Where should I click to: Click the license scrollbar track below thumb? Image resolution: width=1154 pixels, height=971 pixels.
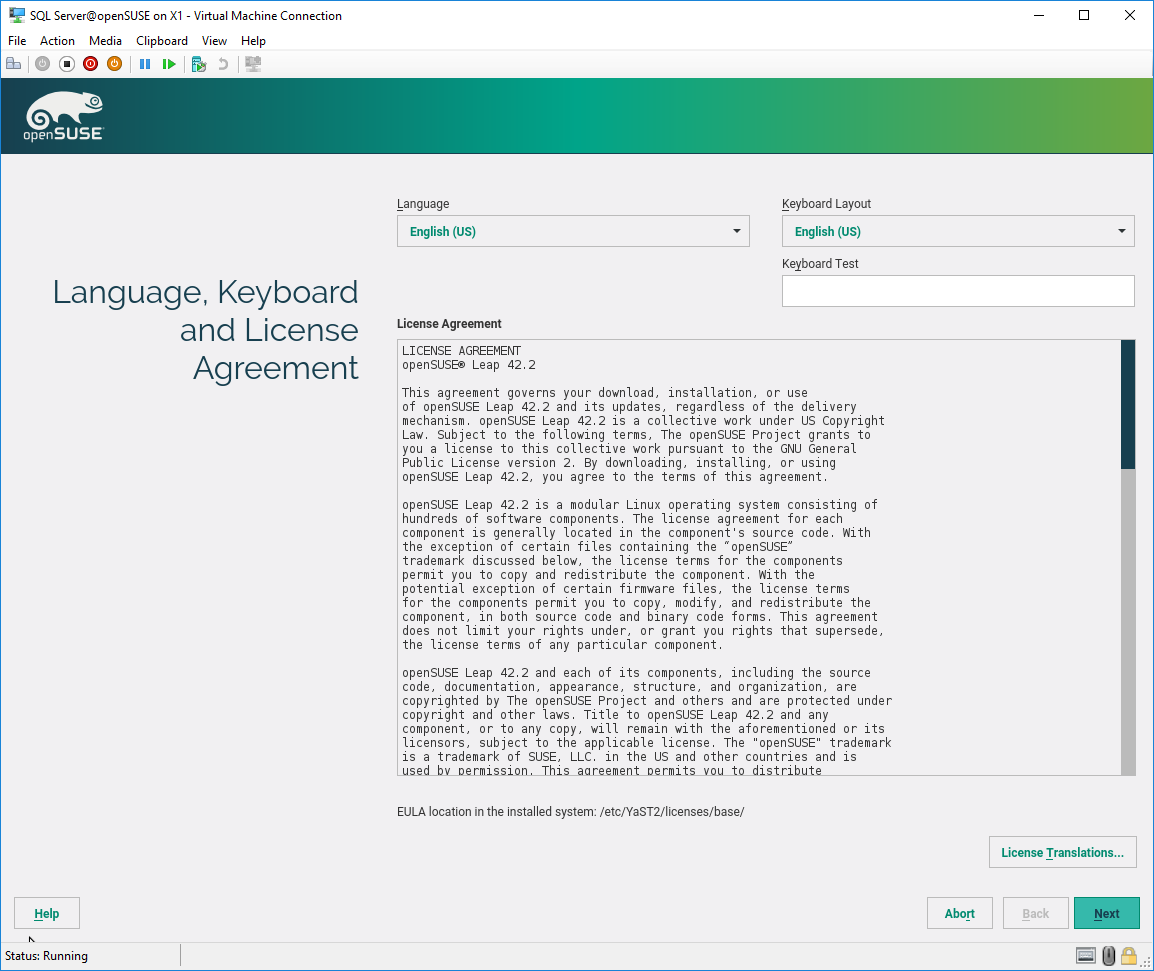[1128, 621]
